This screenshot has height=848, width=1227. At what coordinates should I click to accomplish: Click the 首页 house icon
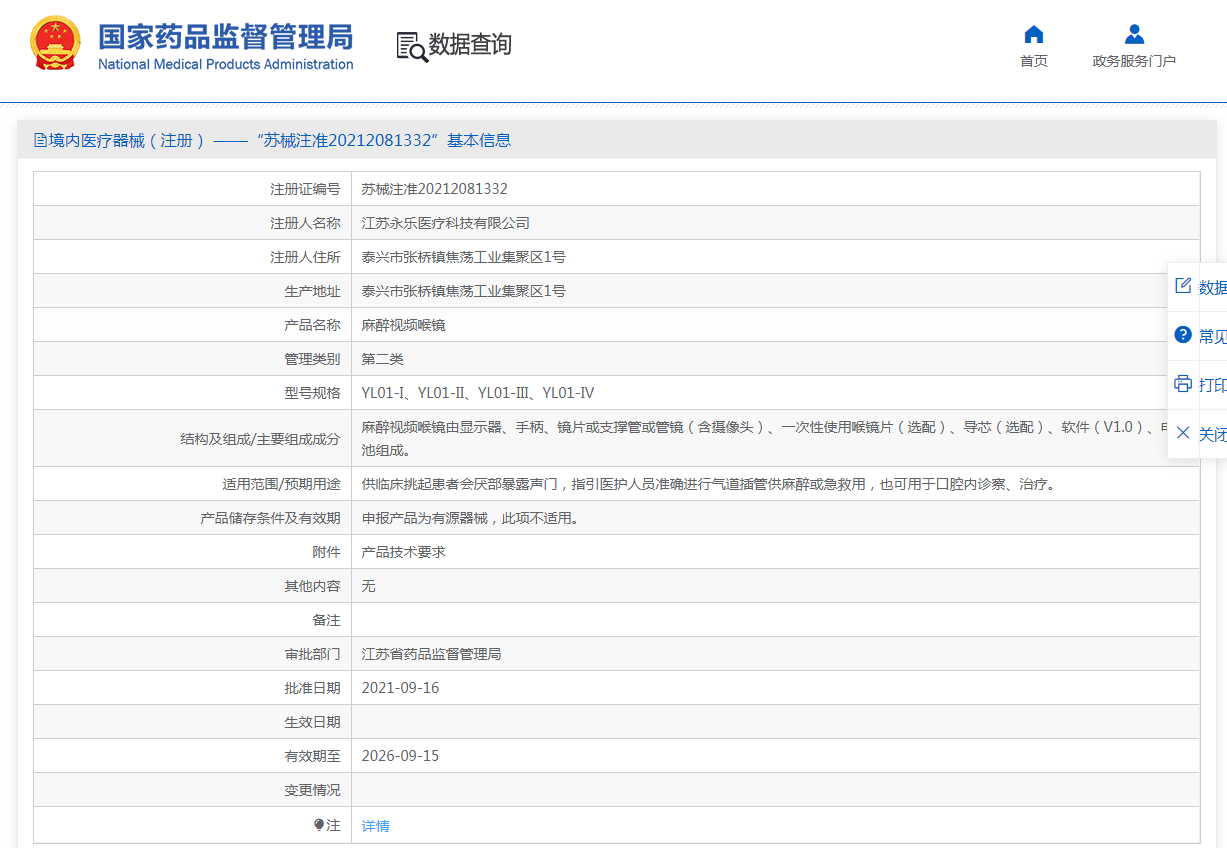point(1034,35)
